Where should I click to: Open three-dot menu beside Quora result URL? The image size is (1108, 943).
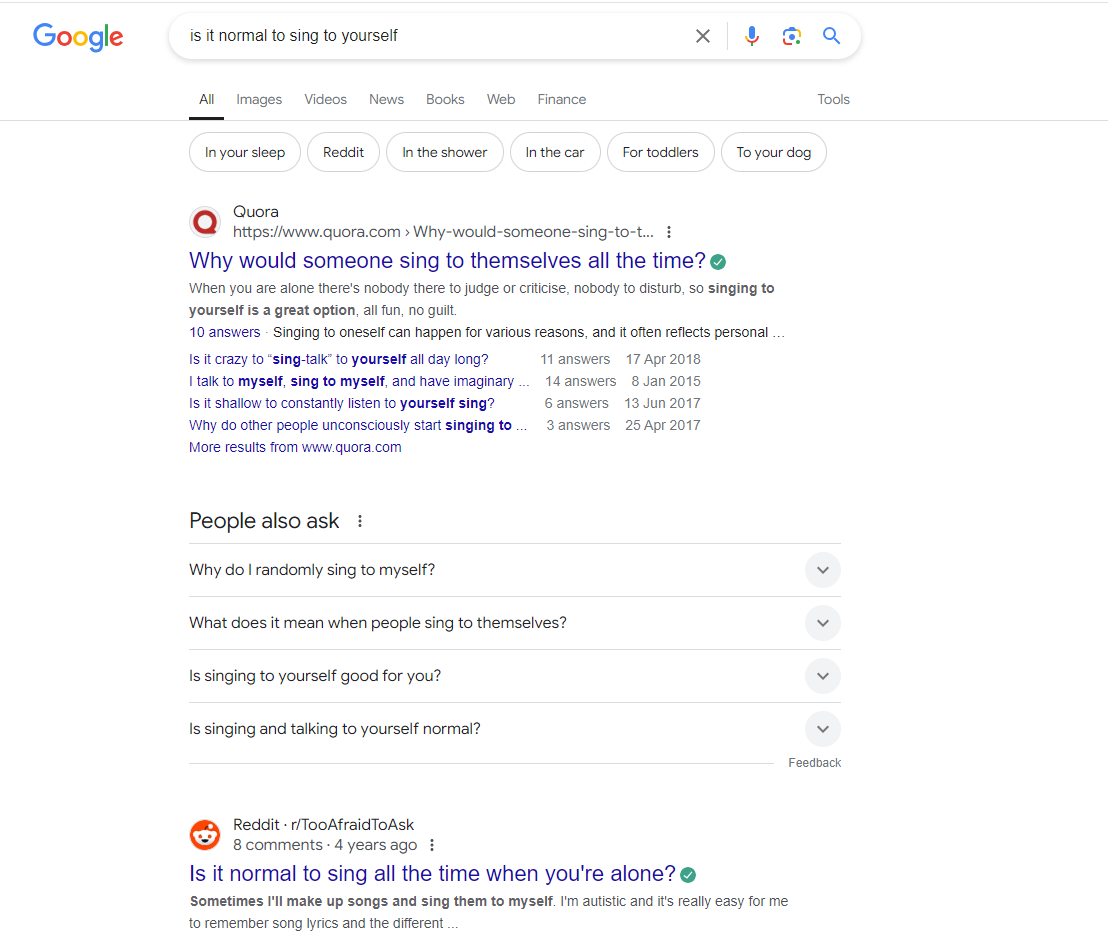point(669,232)
